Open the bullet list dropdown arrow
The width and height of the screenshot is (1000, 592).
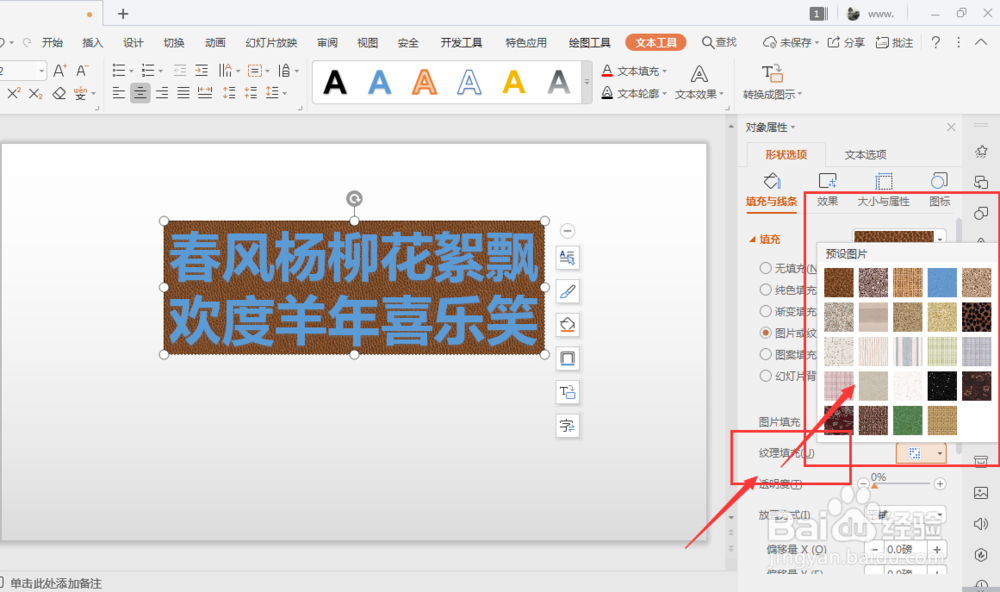point(131,71)
